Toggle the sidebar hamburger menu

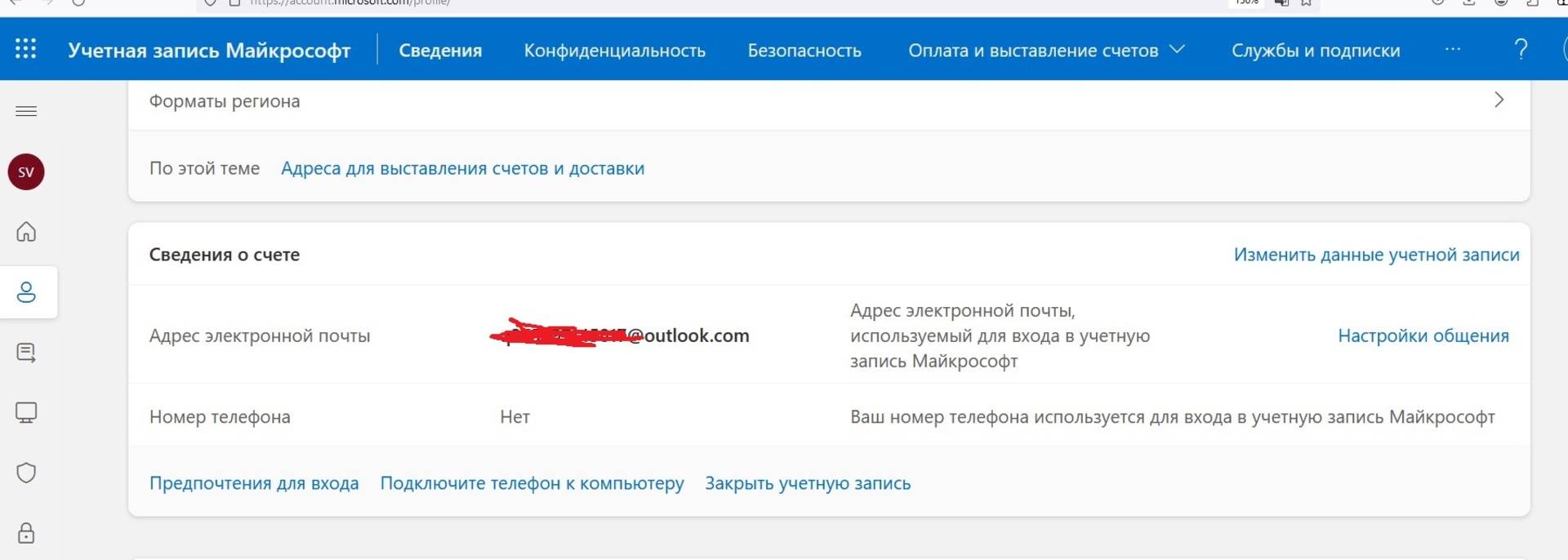pos(26,111)
